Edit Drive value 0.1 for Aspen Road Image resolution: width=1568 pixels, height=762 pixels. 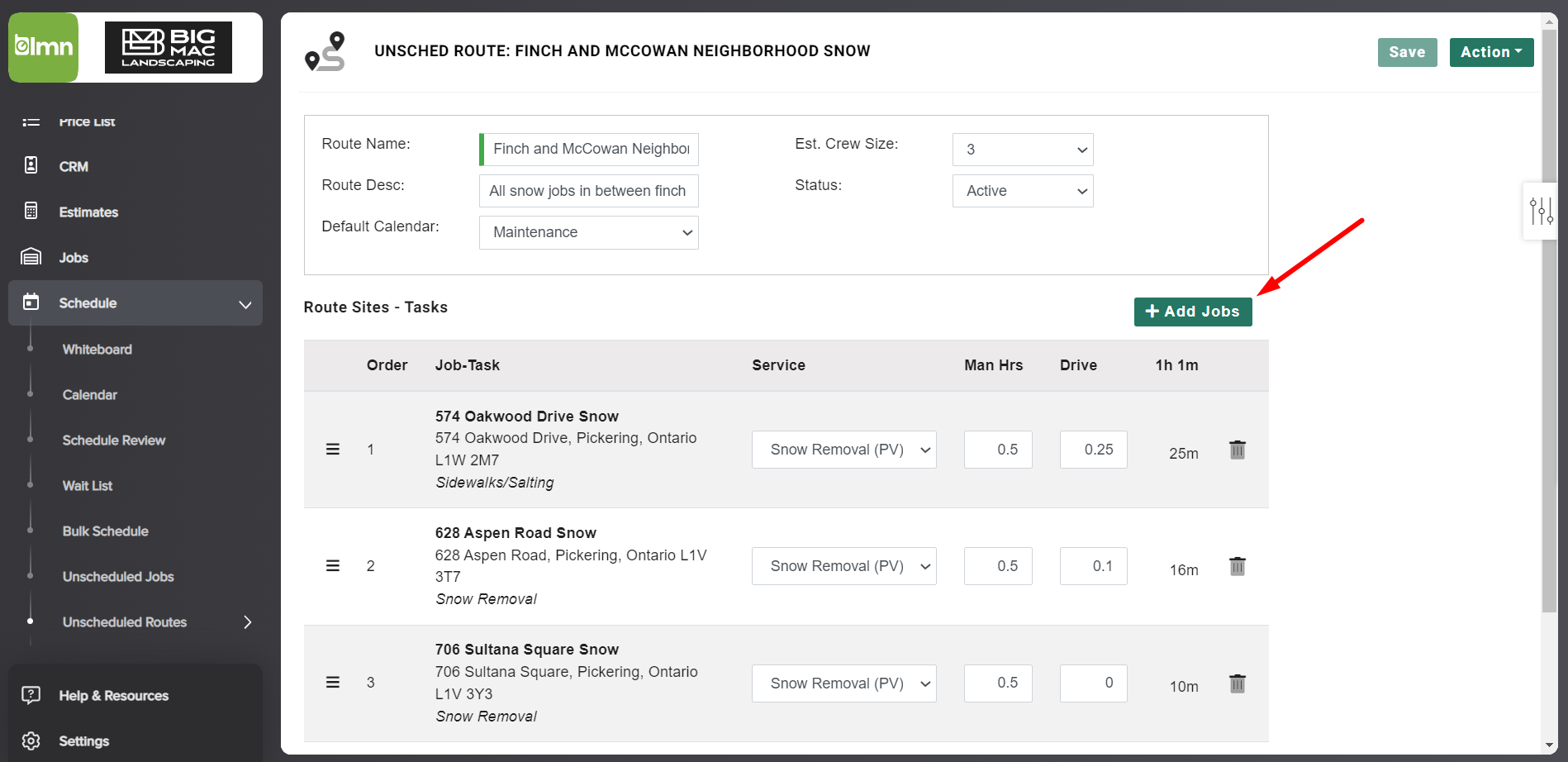(1094, 566)
